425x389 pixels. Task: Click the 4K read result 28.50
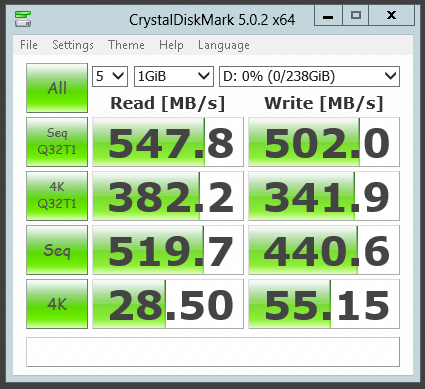pyautogui.click(x=168, y=304)
